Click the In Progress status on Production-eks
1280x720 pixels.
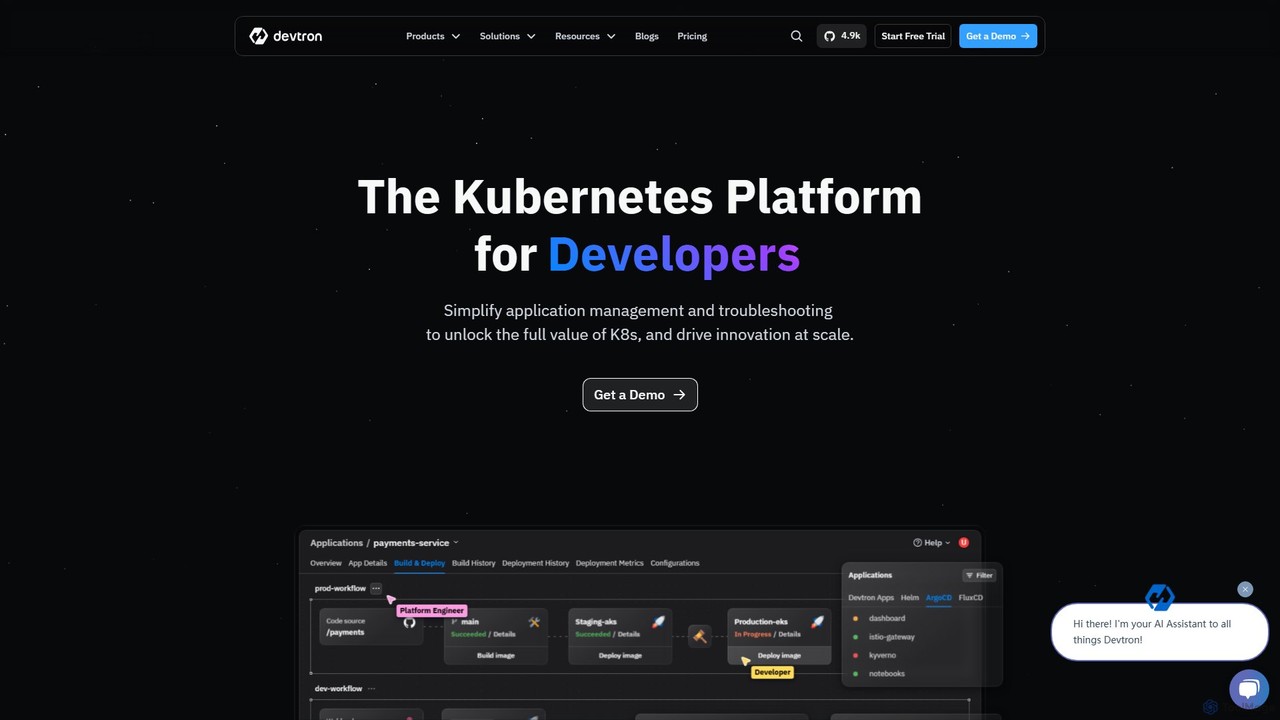(x=753, y=634)
